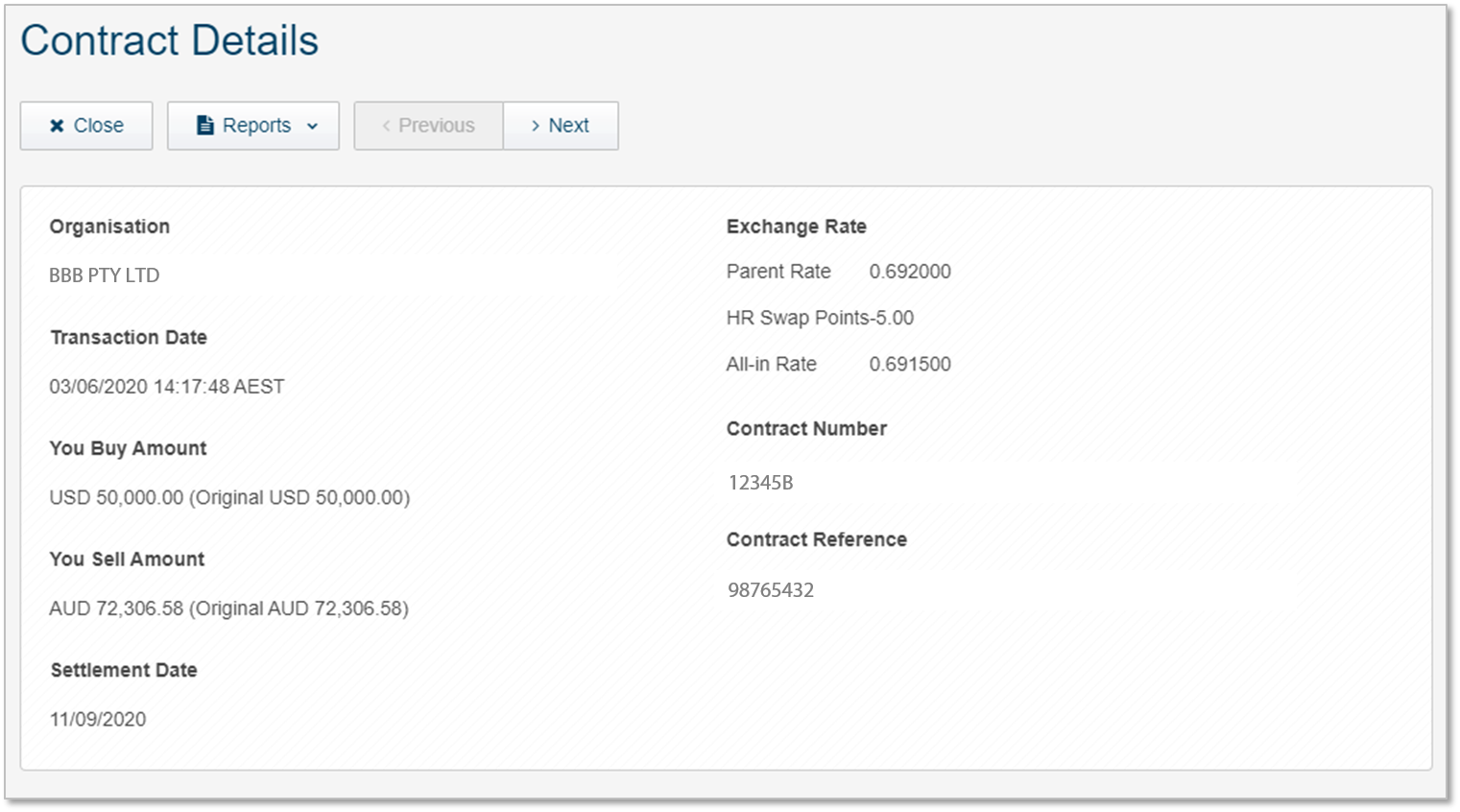Viewport: 1460px width, 812px height.
Task: Click the X icon on the Close button
Action: click(x=57, y=126)
